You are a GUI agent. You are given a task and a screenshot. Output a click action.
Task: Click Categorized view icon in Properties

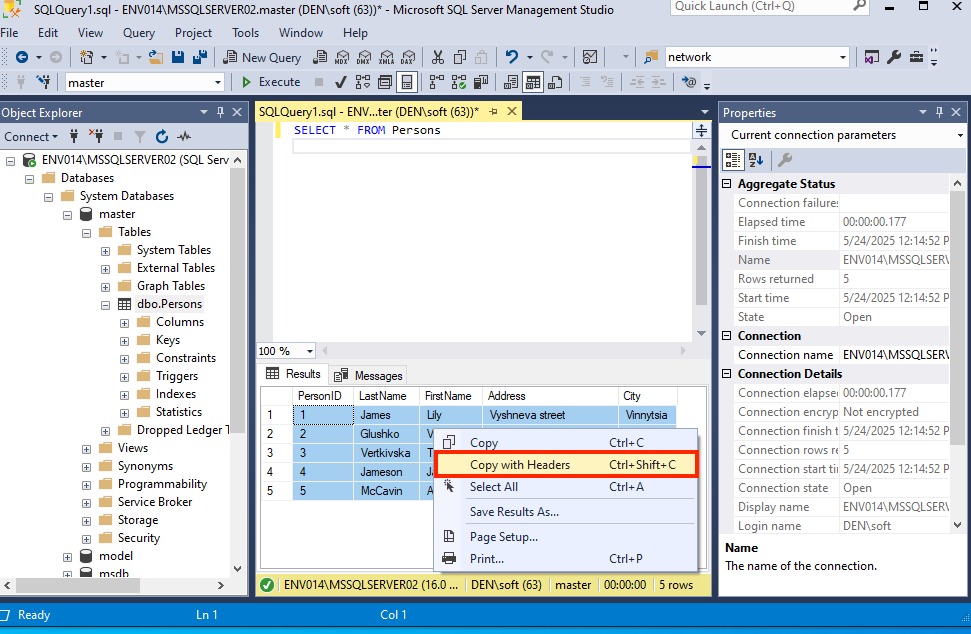click(x=733, y=160)
